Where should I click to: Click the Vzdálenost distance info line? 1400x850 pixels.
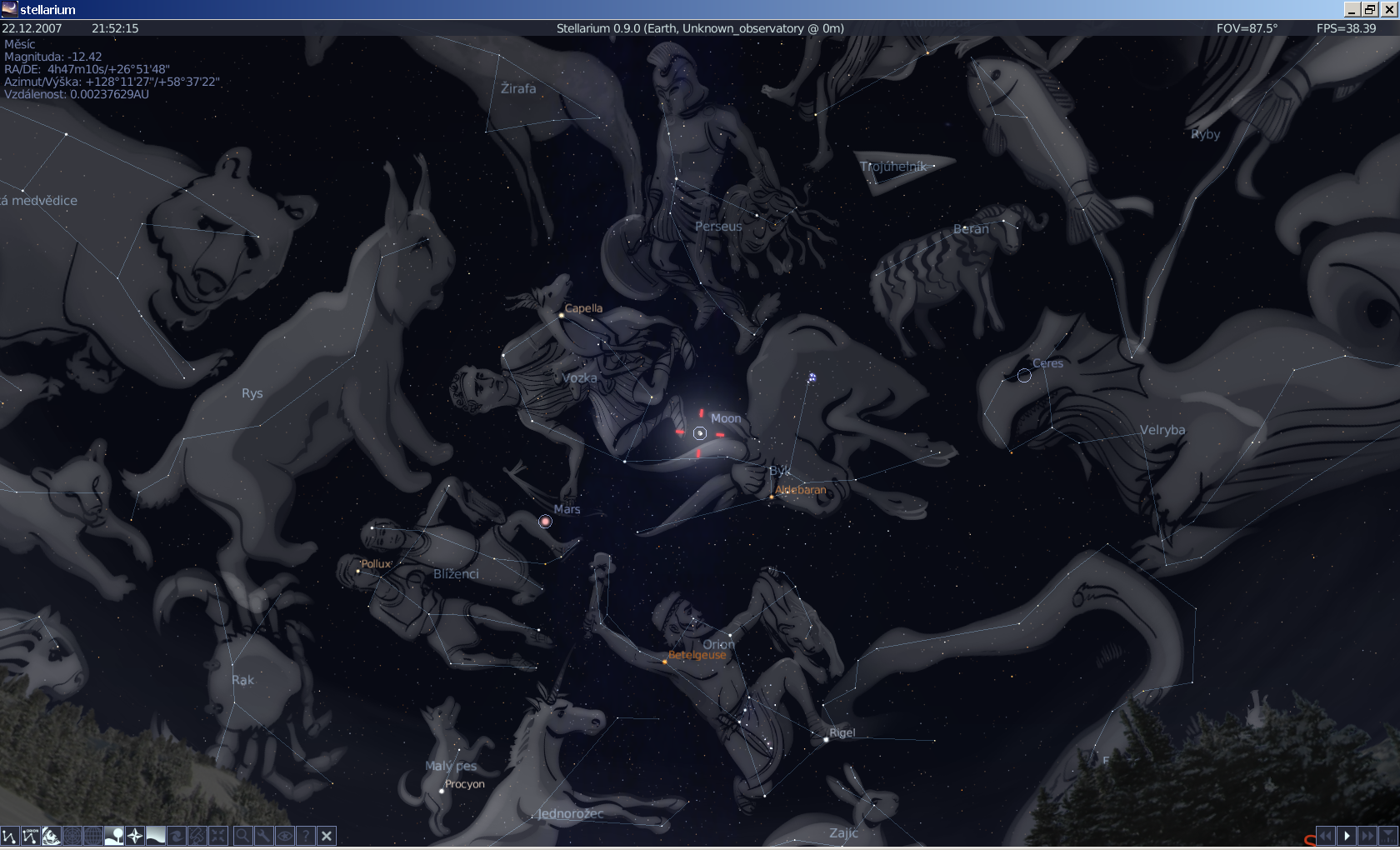pyautogui.click(x=77, y=94)
